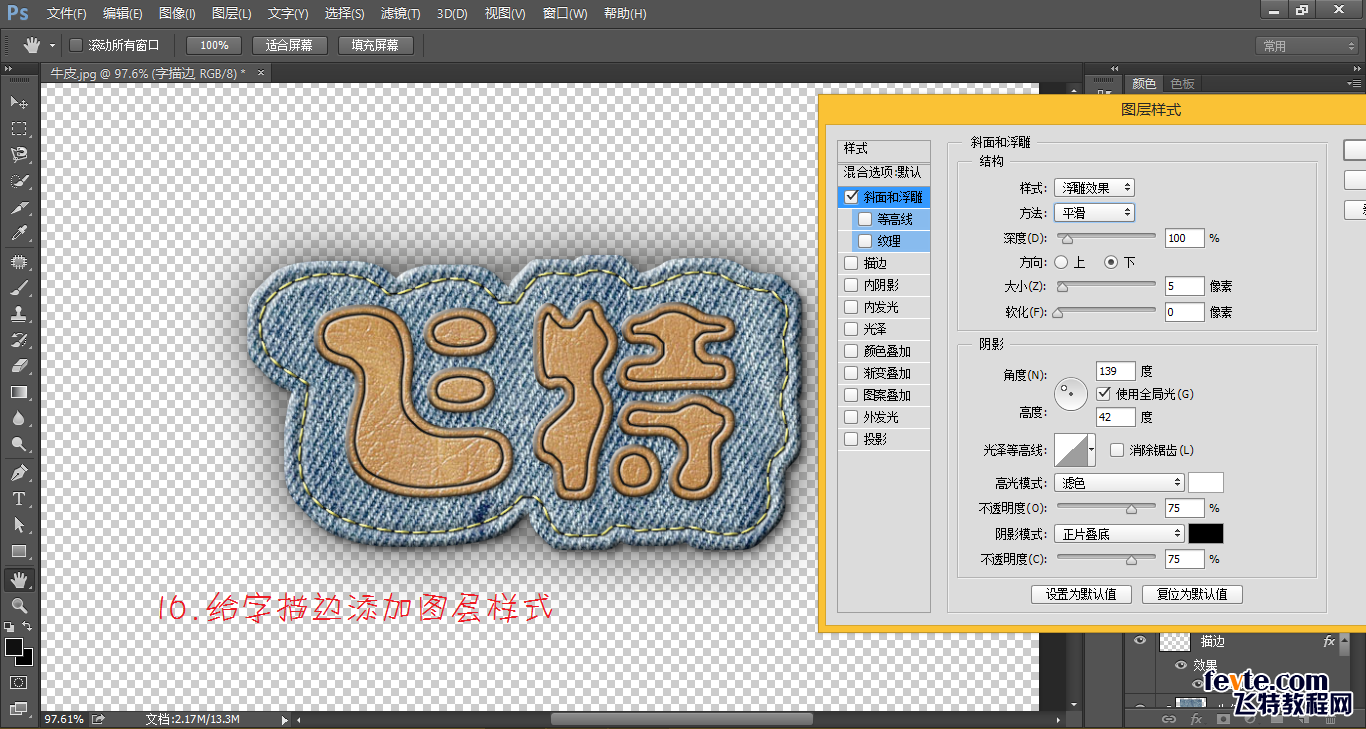Viewport: 1366px width, 729px height.
Task: Click the black shadow color swatch
Action: (x=1206, y=533)
